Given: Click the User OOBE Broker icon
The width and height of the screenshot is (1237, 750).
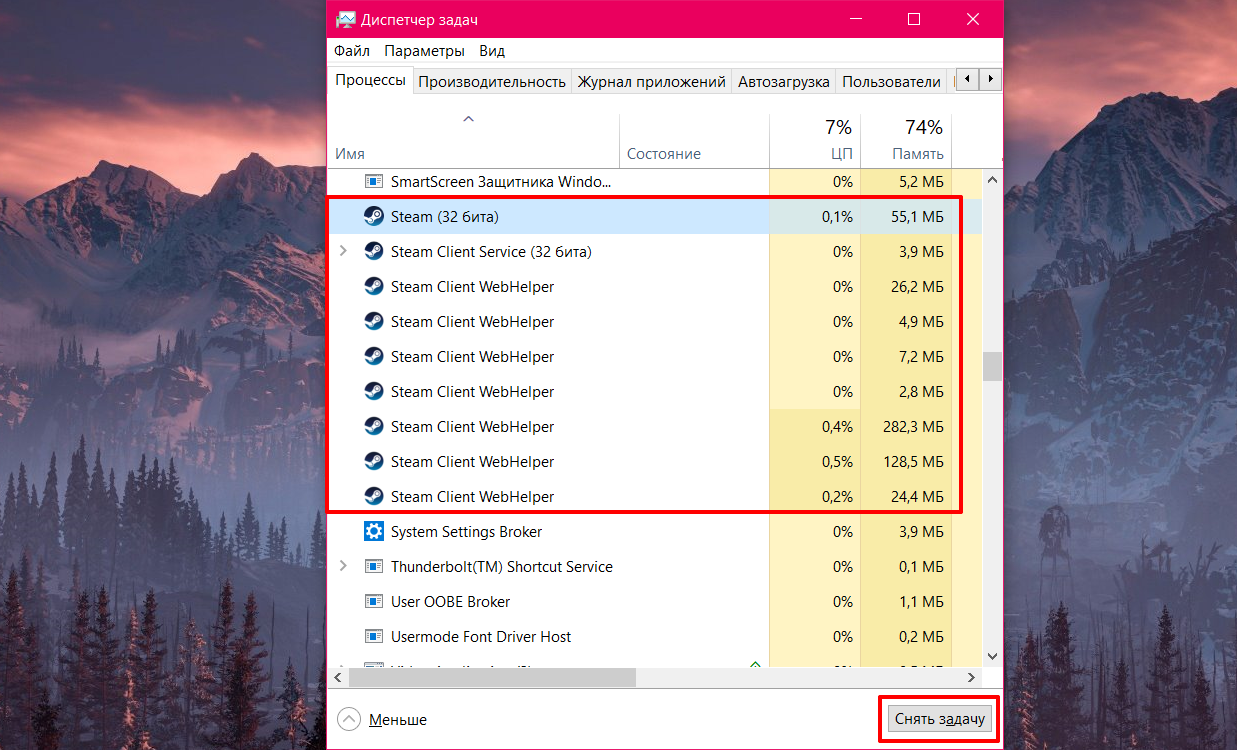Looking at the screenshot, I should (x=374, y=602).
